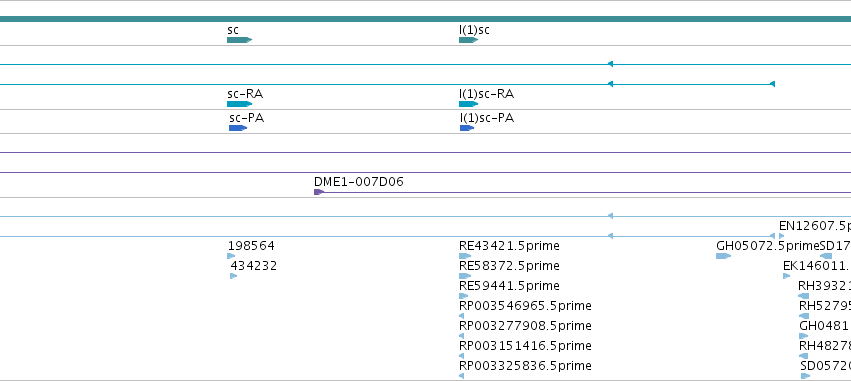Select the sc-RA transcript glyph
This screenshot has height=381, width=851.
239,104
